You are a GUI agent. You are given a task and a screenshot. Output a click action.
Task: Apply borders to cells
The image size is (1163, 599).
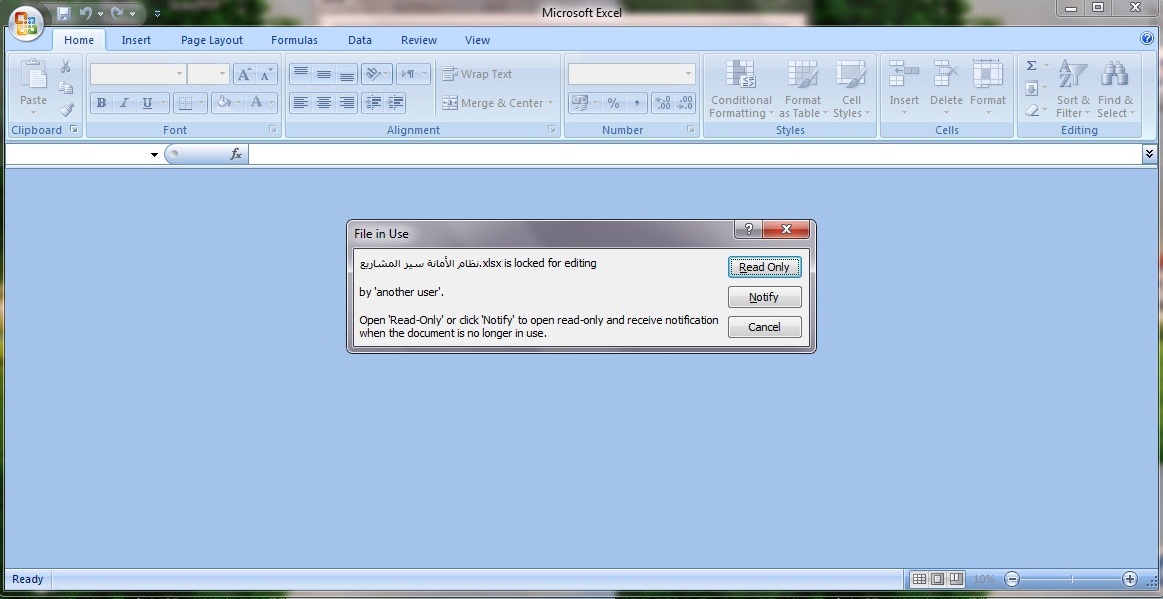[185, 103]
